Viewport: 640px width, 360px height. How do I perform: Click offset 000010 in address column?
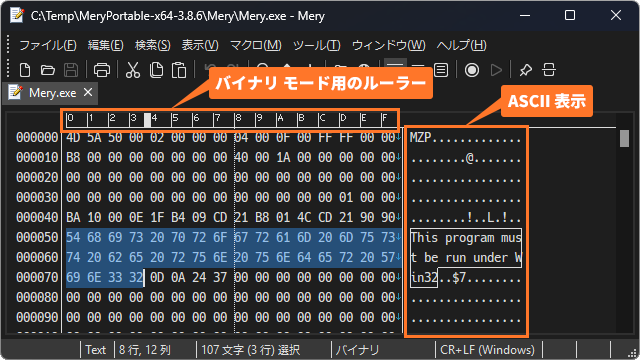tap(37, 158)
